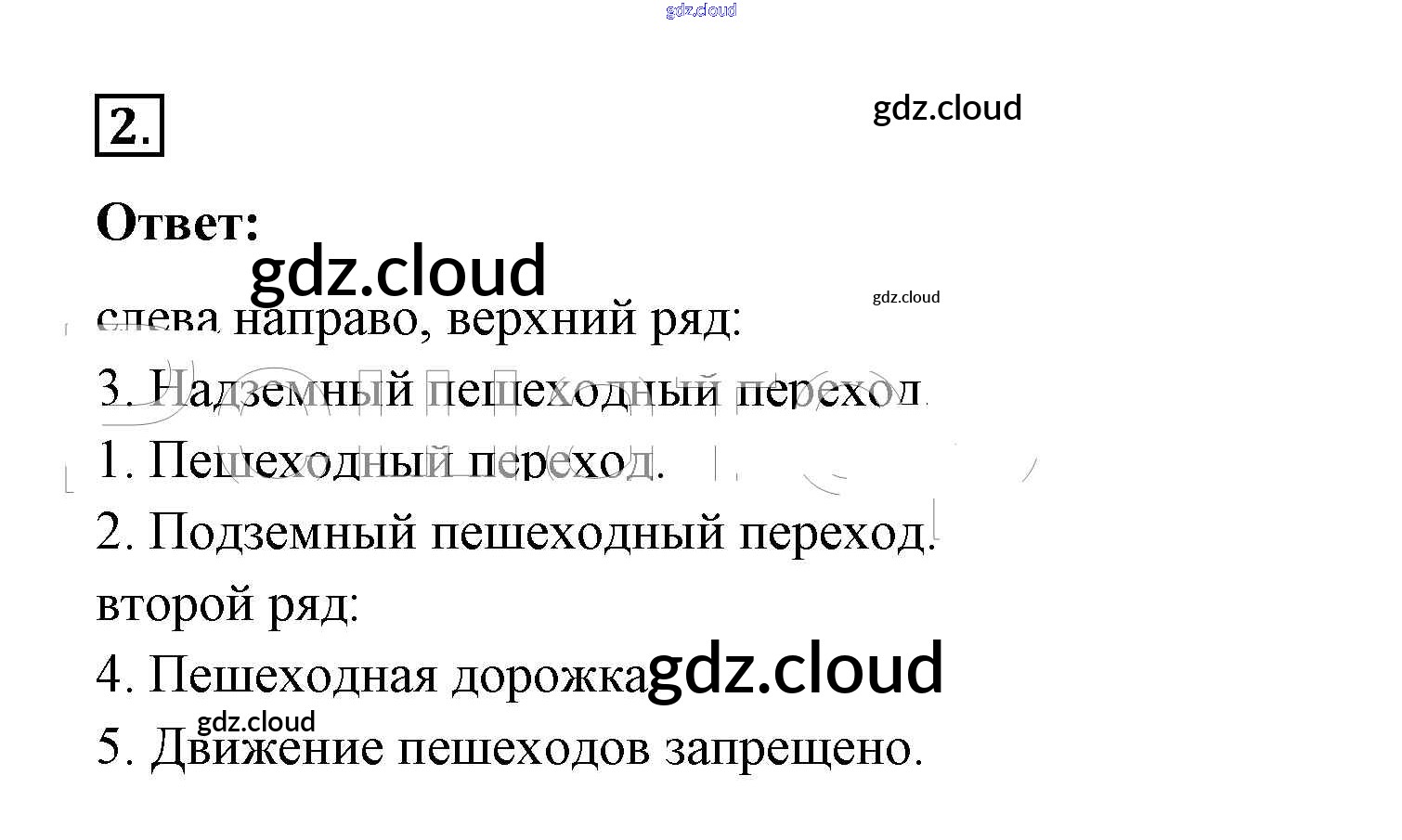Click the word 'Подземный' in item 2
The width and height of the screenshot is (1402, 840).
(x=282, y=533)
